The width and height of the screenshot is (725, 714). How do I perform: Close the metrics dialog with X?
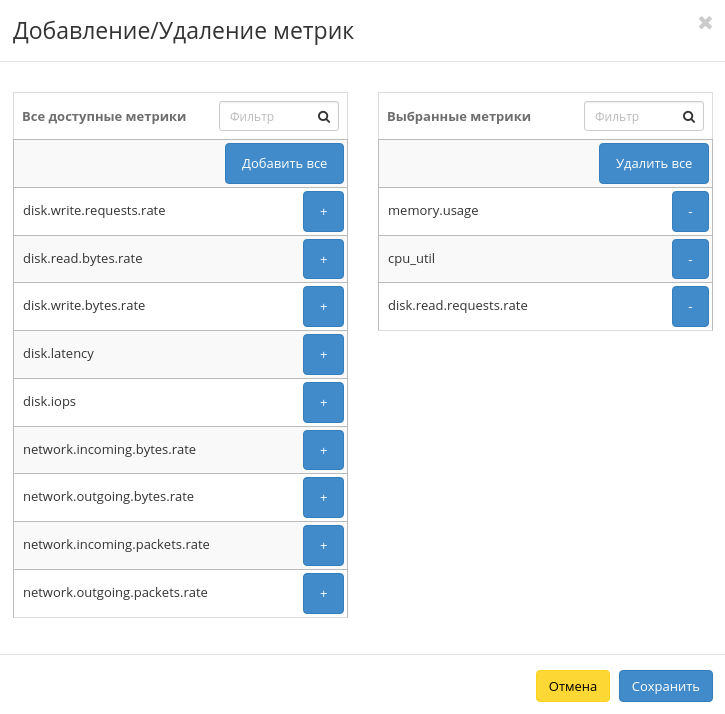pos(705,23)
